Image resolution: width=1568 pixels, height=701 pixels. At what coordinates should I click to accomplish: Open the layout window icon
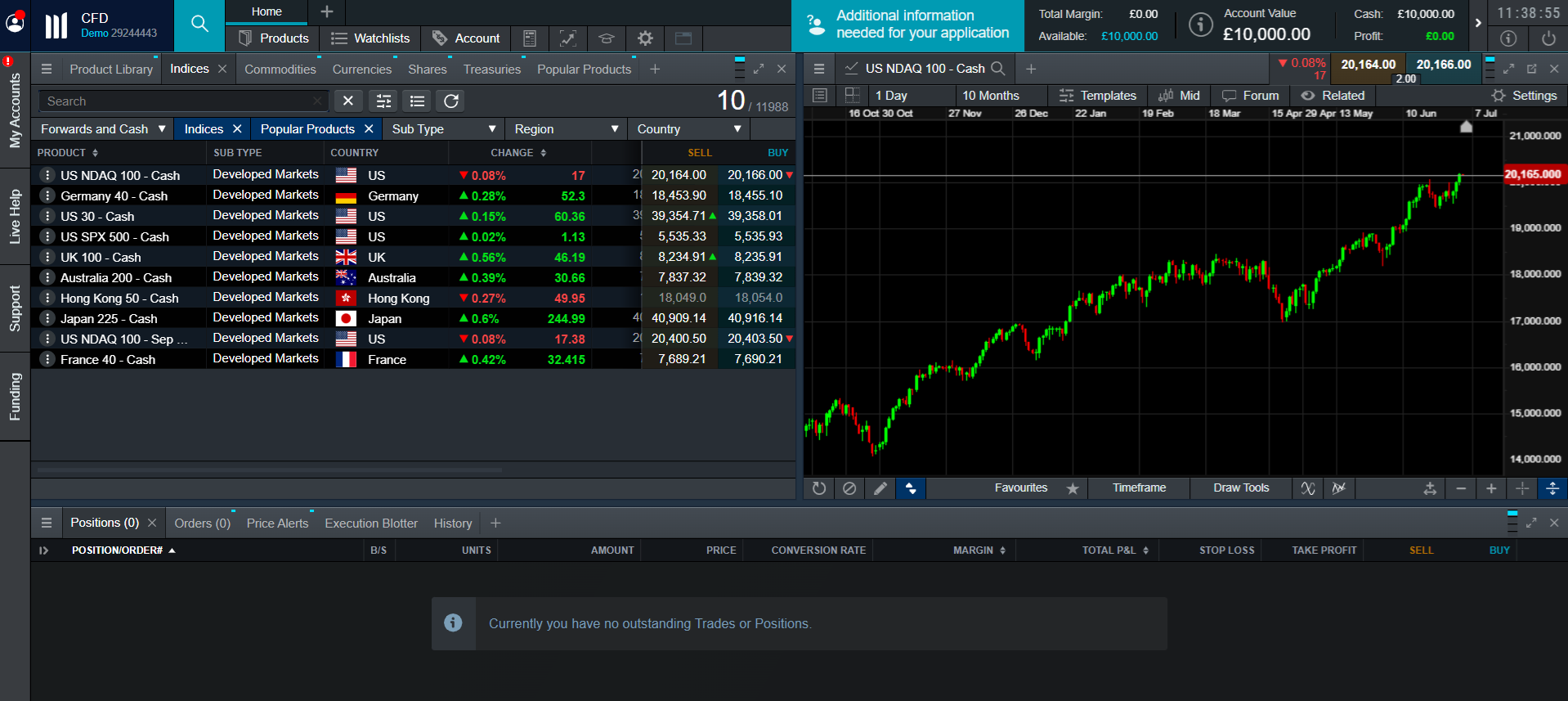click(x=683, y=38)
